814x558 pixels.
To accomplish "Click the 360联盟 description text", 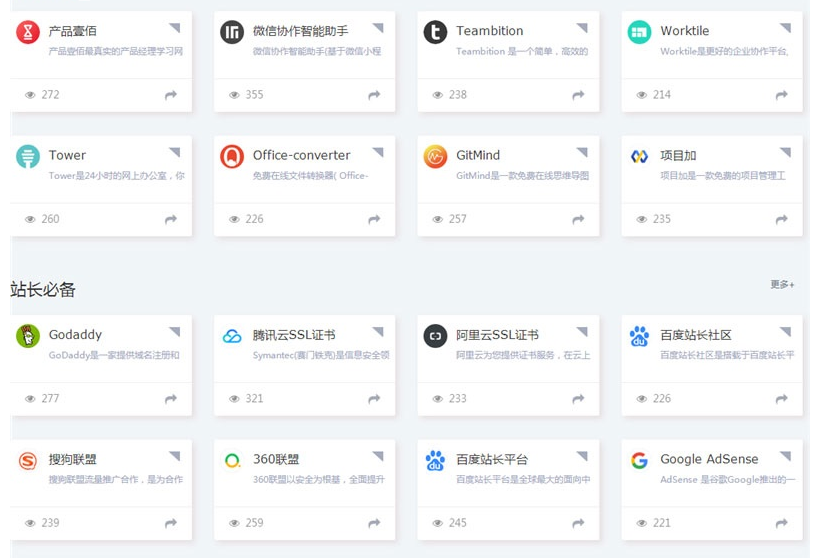I will pos(318,480).
